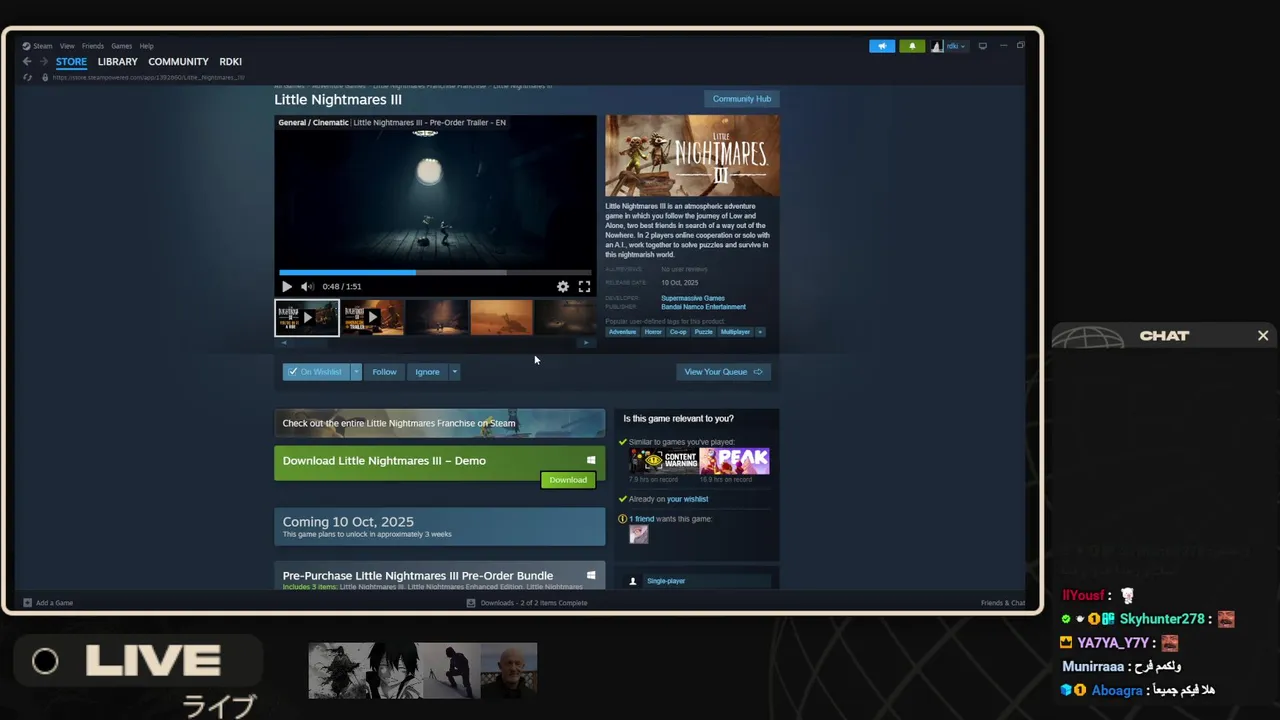Click the 1 friend link
The width and height of the screenshot is (1280, 720).
[641, 519]
